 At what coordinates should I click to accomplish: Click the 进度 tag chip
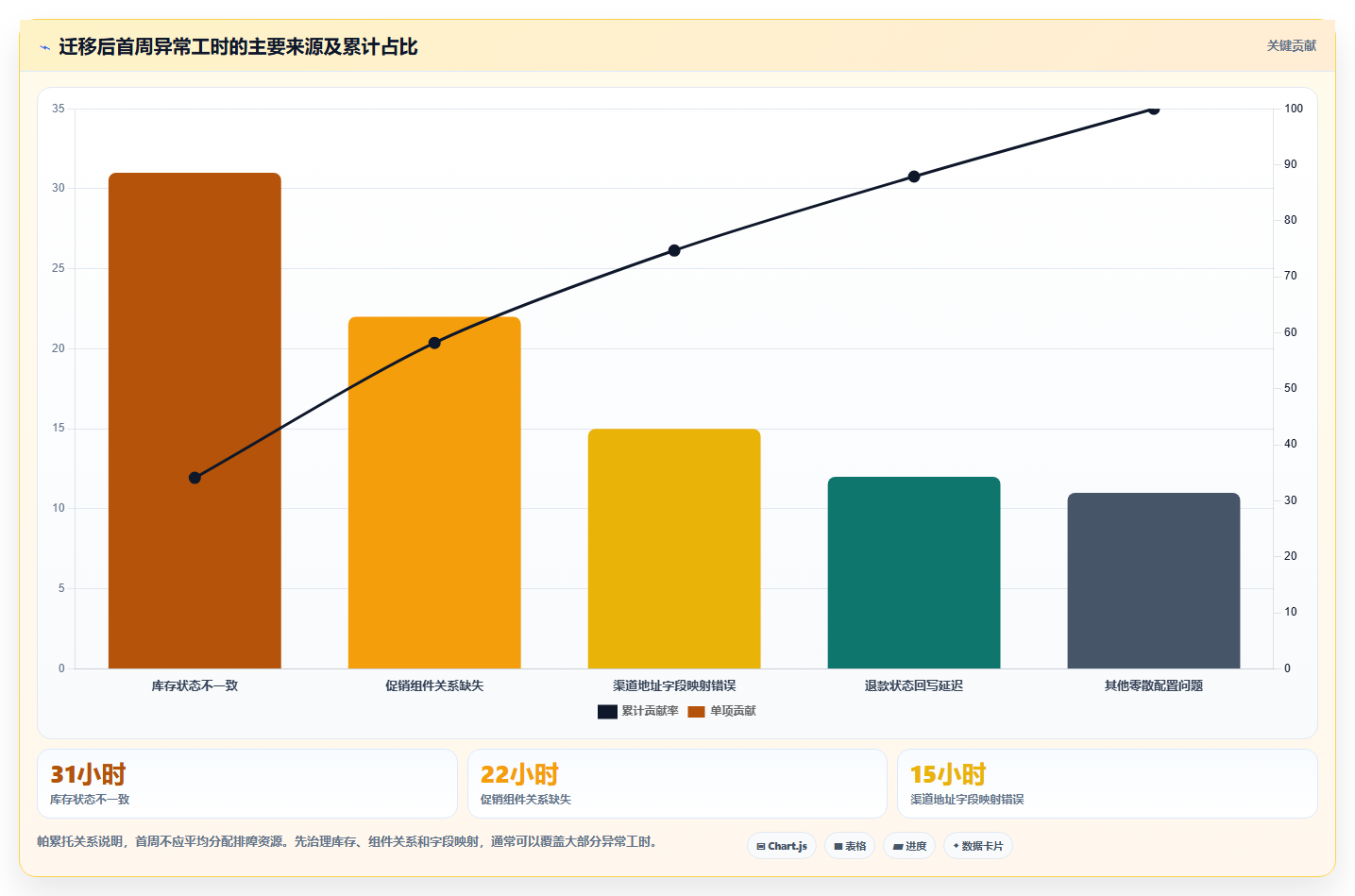909,846
